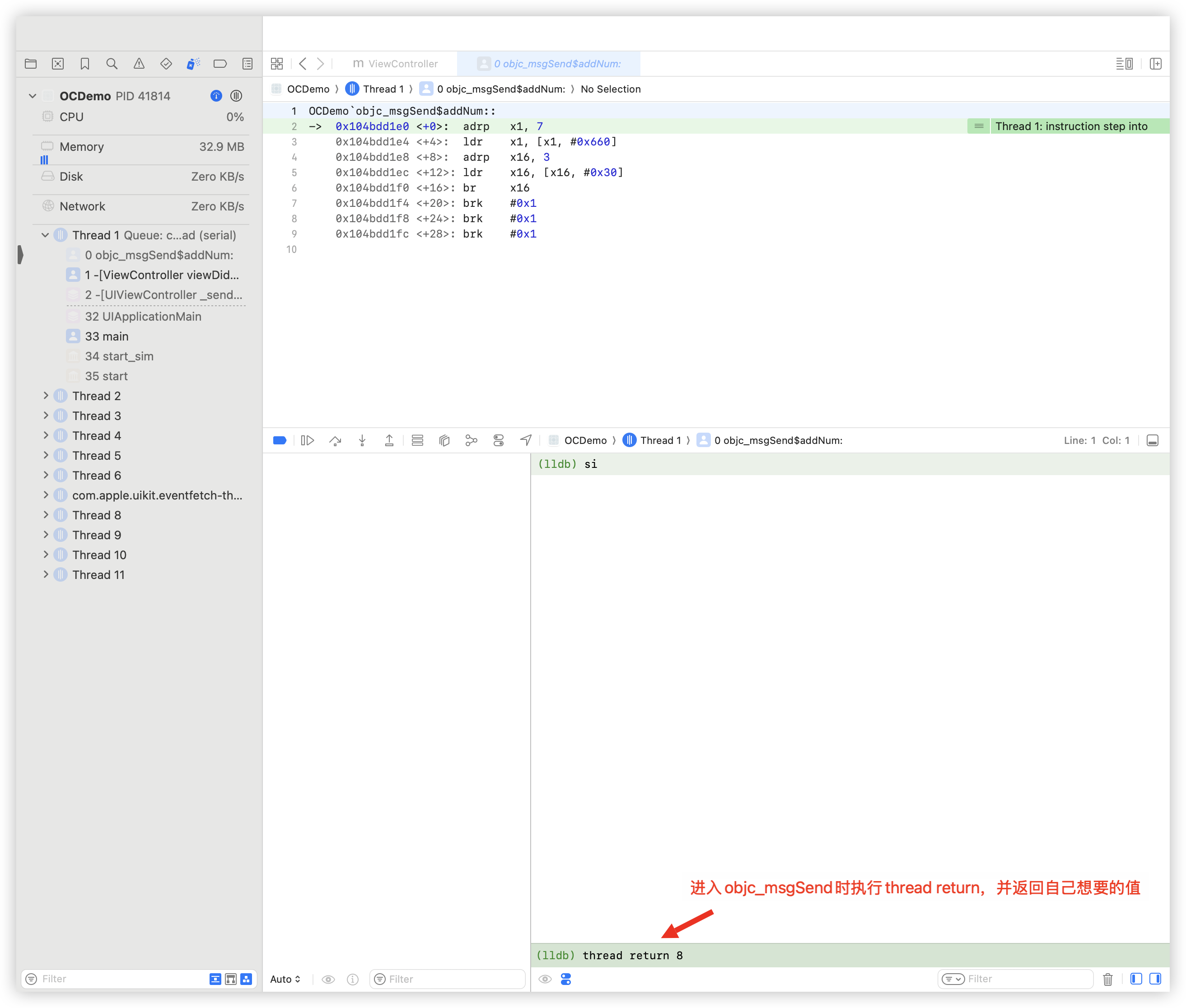The width and height of the screenshot is (1186, 1008).
Task: Toggle the variables view pane button
Action: (1136, 979)
